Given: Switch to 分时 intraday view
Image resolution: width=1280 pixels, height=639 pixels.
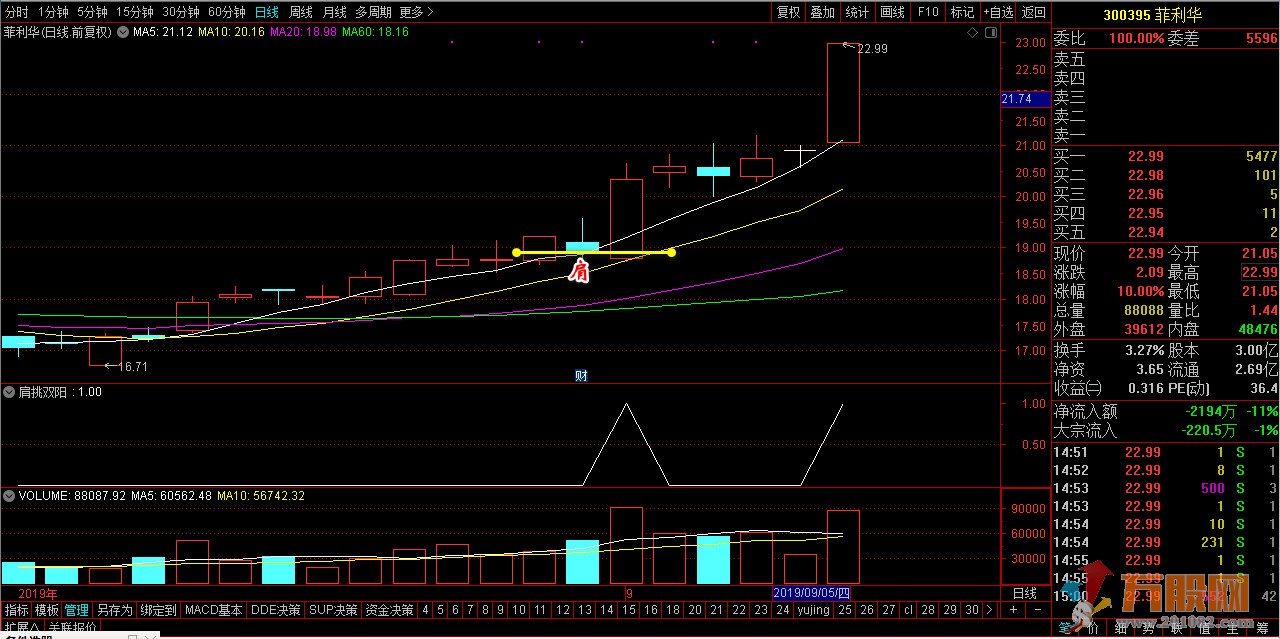Looking at the screenshot, I should tap(17, 12).
